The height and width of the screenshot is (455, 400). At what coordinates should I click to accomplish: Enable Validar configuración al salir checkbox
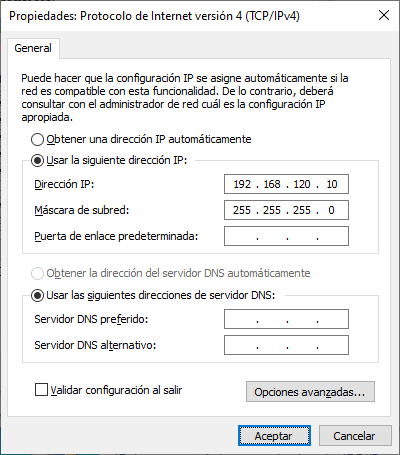(x=41, y=390)
